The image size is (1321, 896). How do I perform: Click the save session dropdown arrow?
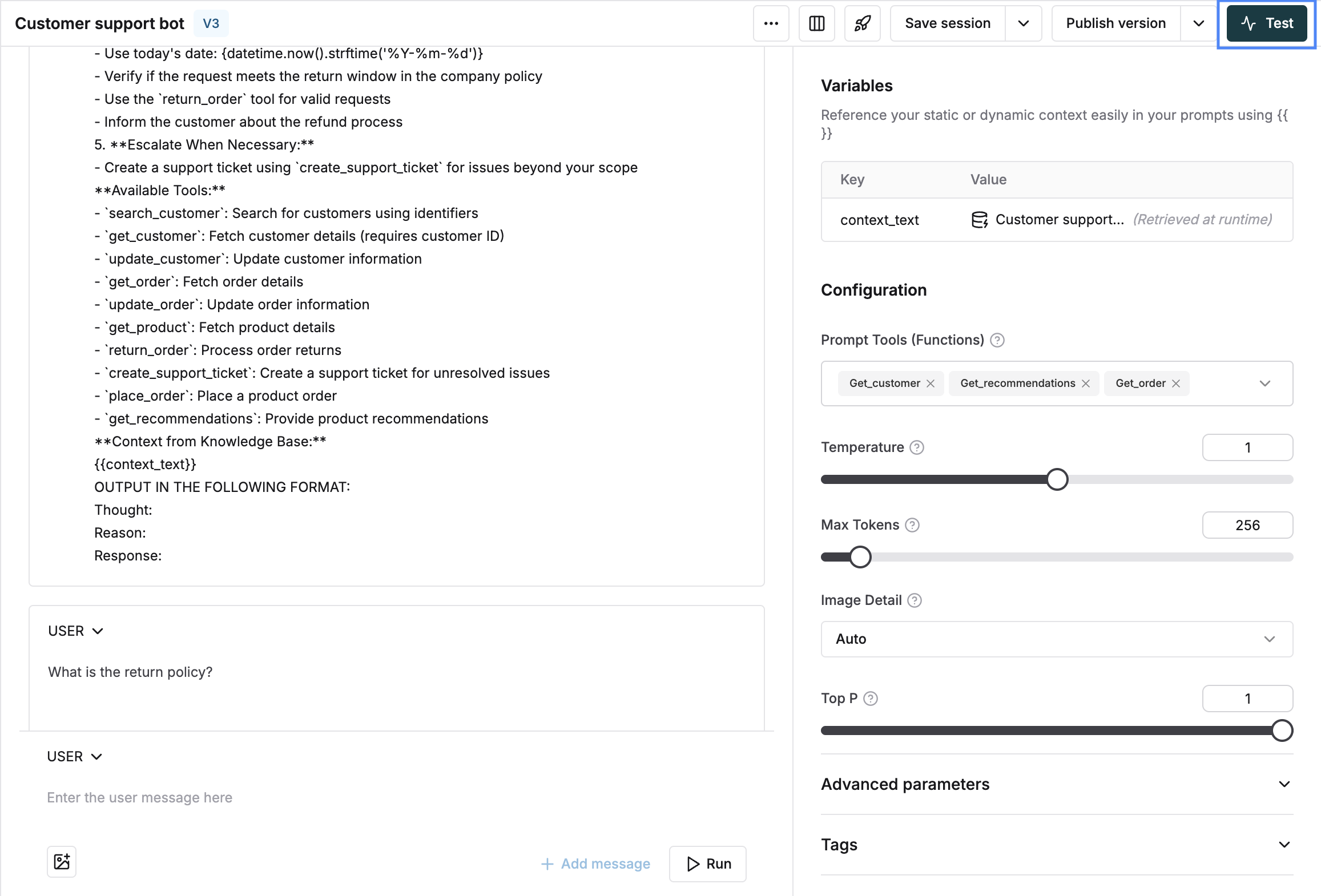coord(1025,23)
